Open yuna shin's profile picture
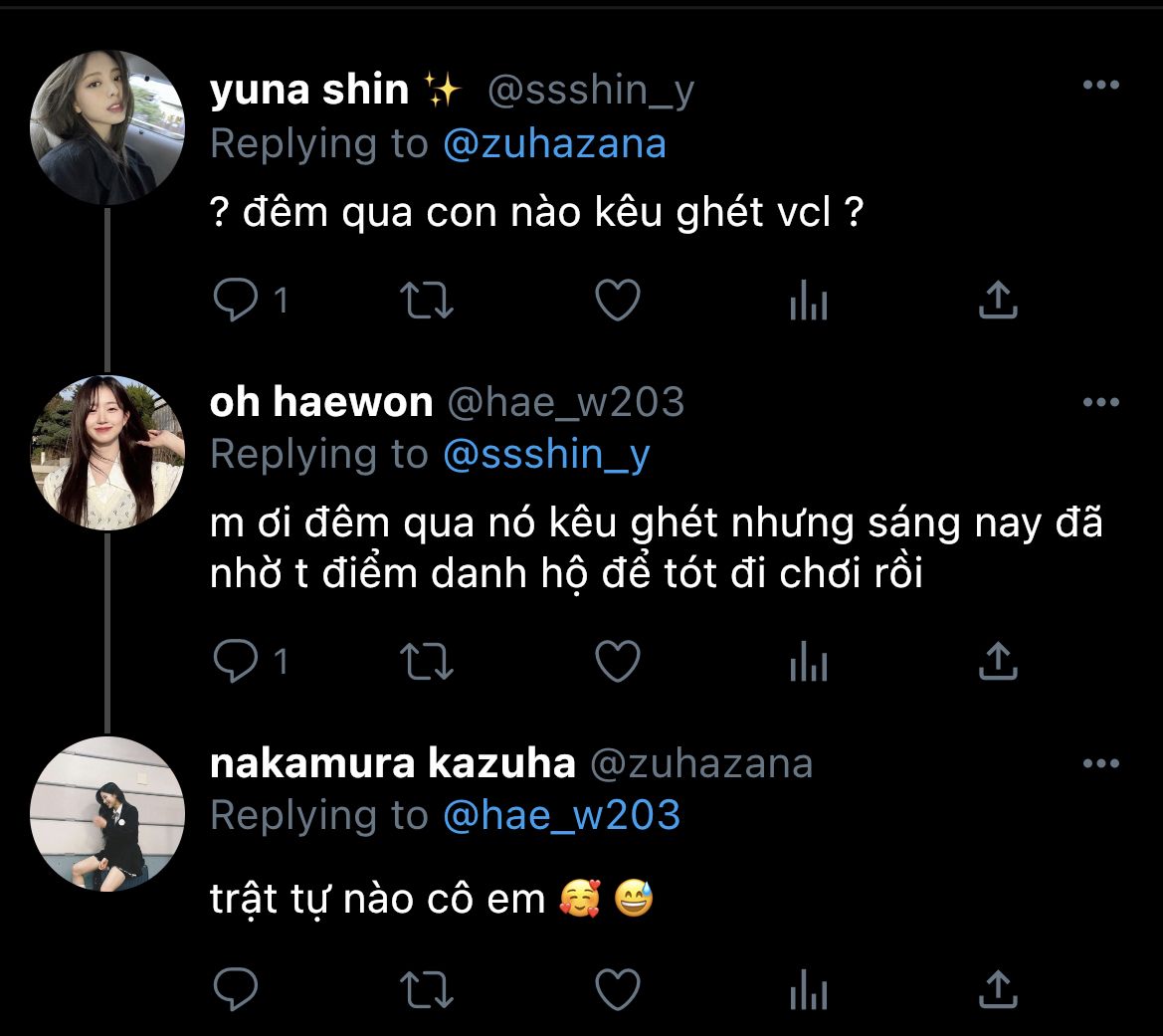 coord(107,127)
